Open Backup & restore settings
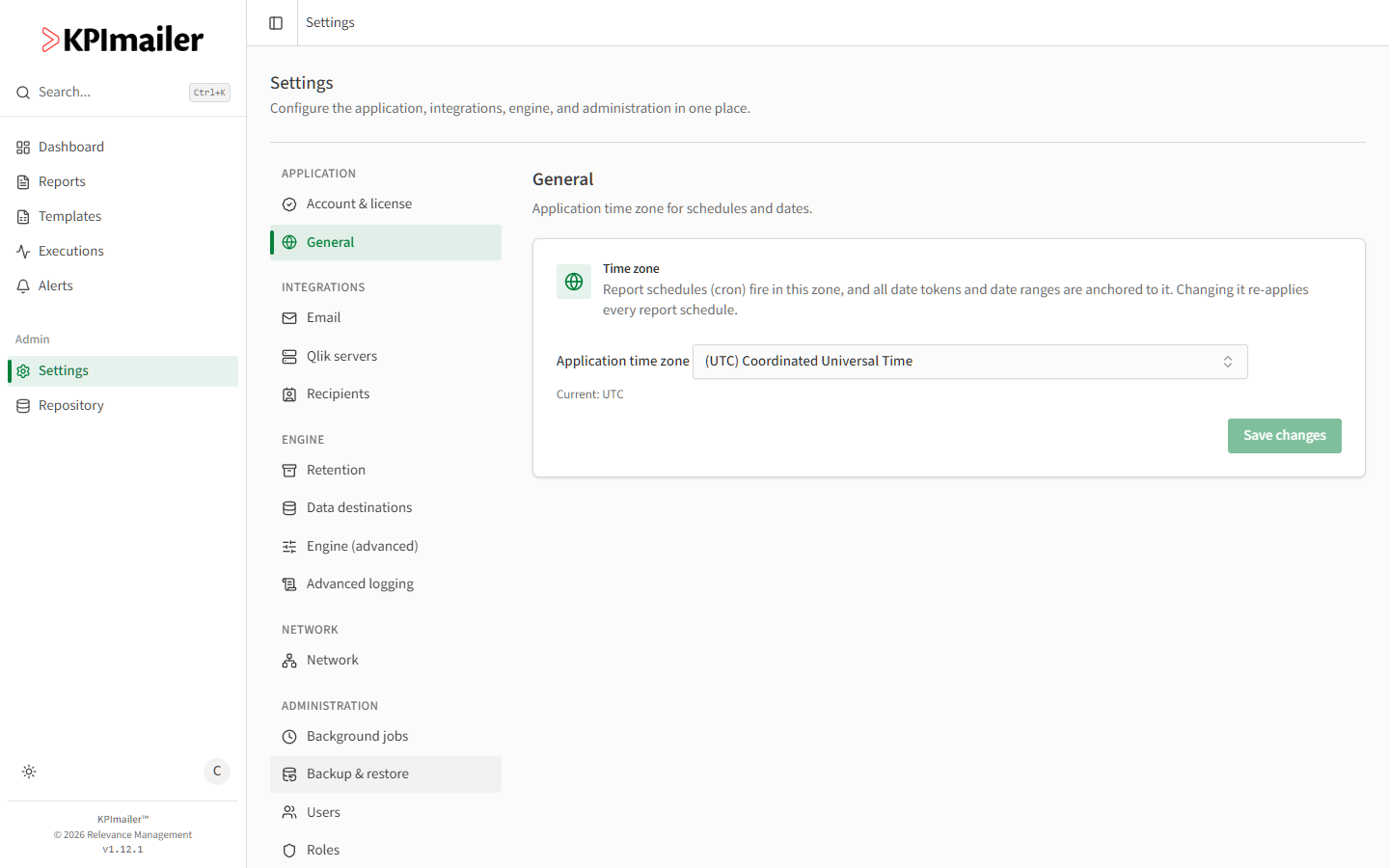The image size is (1389, 868). tap(386, 774)
